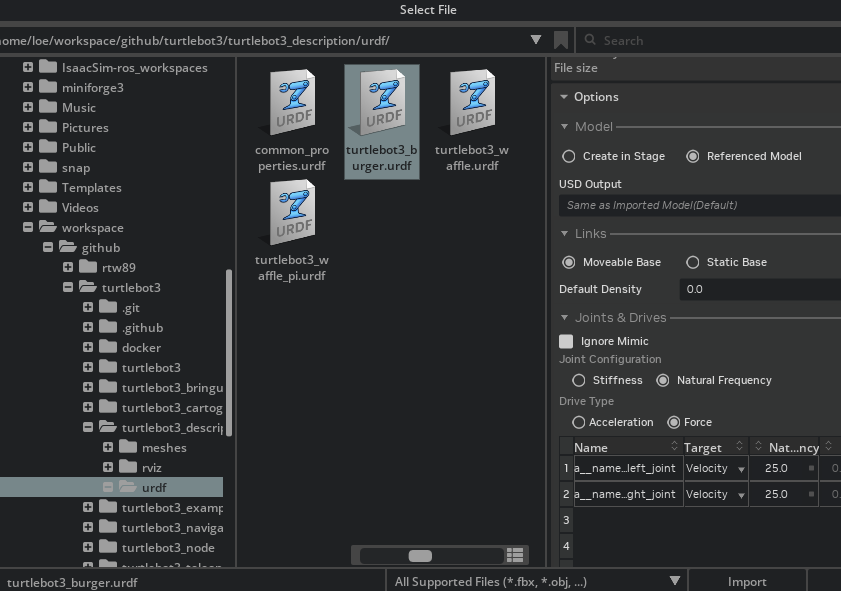Select .github folder icon
This screenshot has width=841, height=591.
108,327
